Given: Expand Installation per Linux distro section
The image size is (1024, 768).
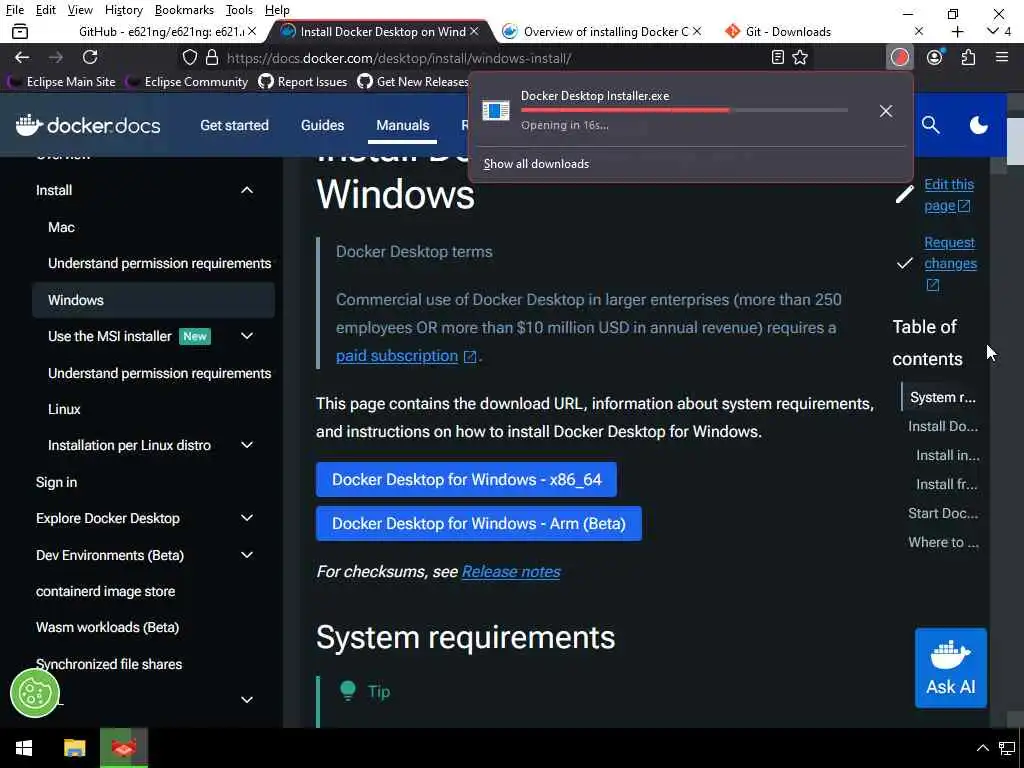Looking at the screenshot, I should (x=247, y=445).
